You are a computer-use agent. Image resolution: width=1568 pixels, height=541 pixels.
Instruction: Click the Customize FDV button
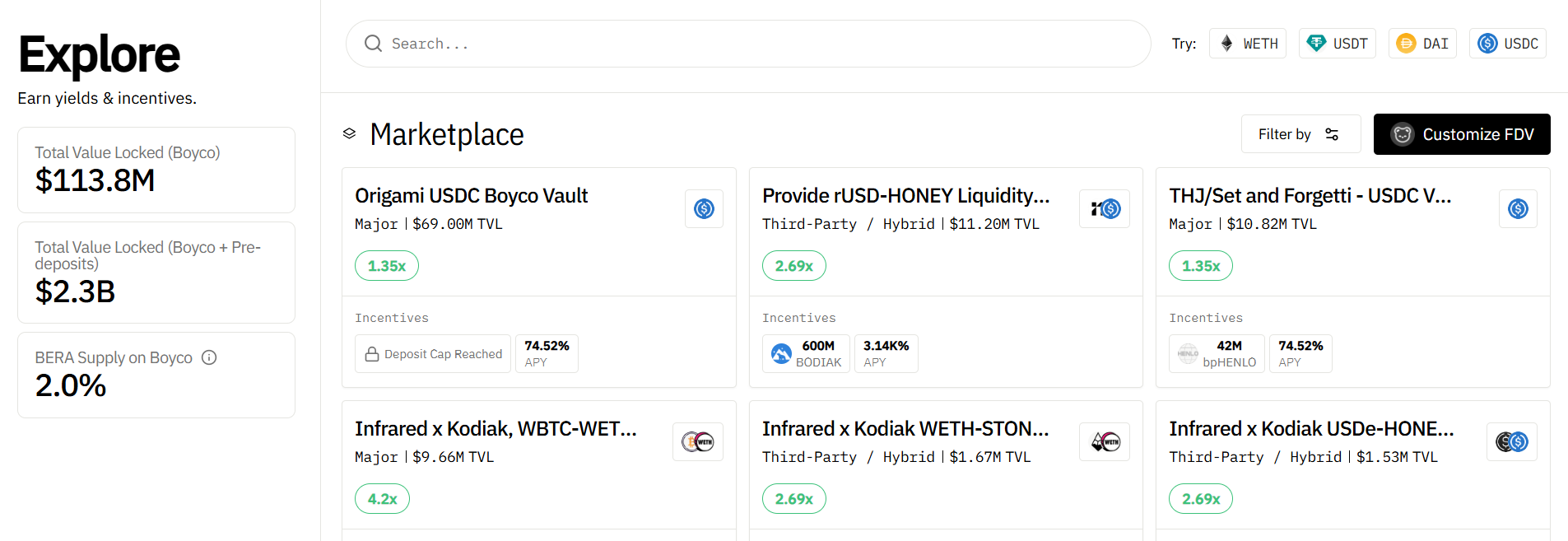pyautogui.click(x=1462, y=134)
